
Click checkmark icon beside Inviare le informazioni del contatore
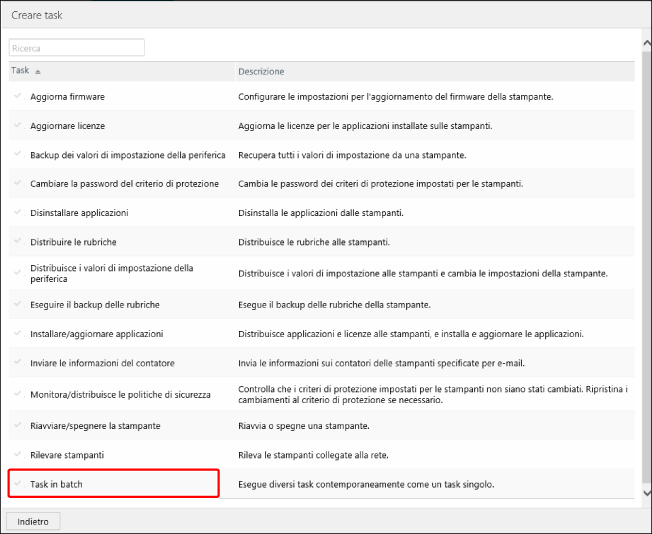(x=17, y=361)
